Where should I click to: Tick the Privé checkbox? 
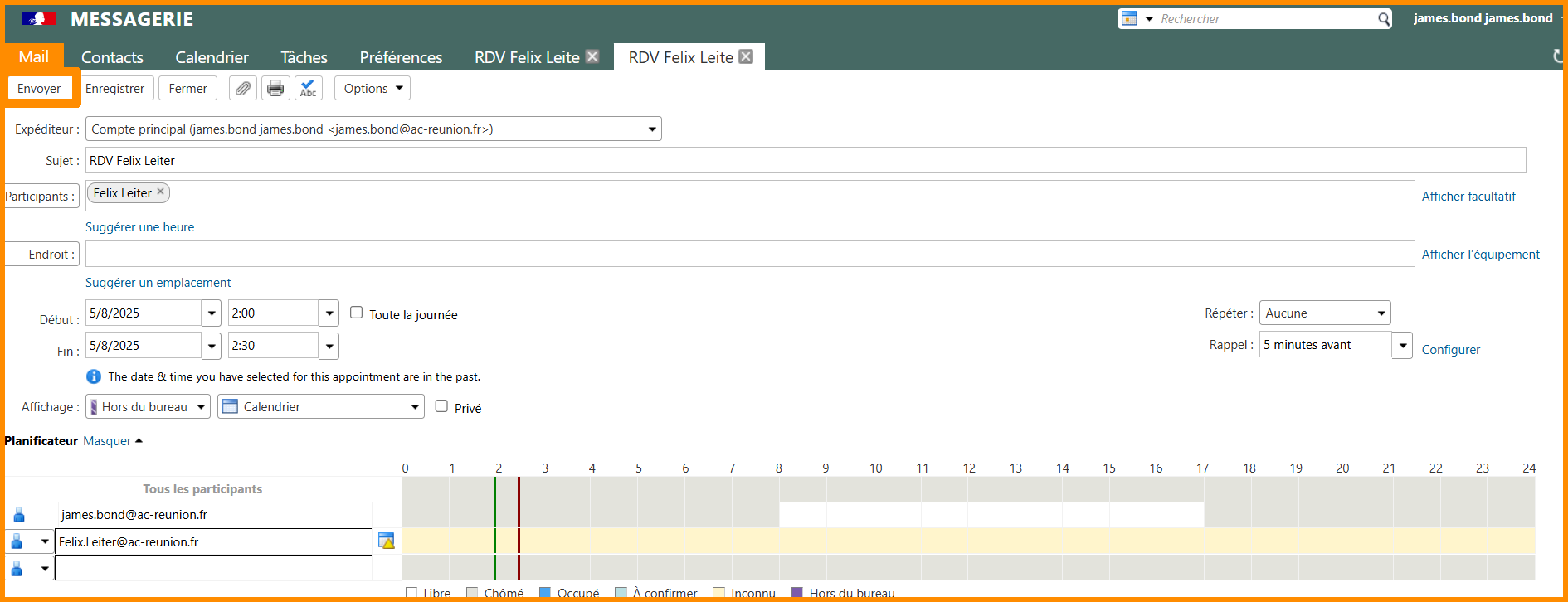(x=441, y=406)
